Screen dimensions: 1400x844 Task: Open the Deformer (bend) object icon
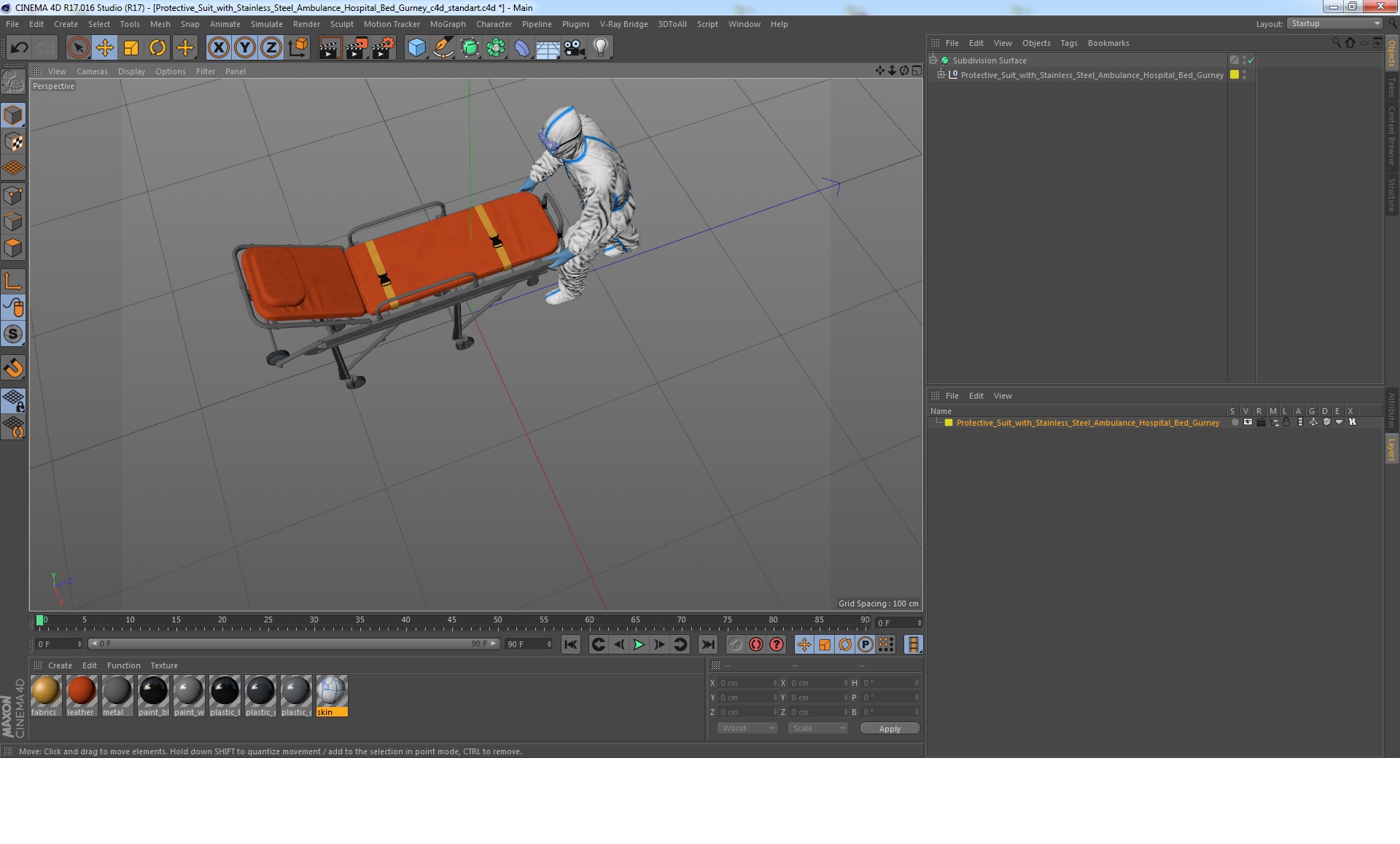[522, 48]
